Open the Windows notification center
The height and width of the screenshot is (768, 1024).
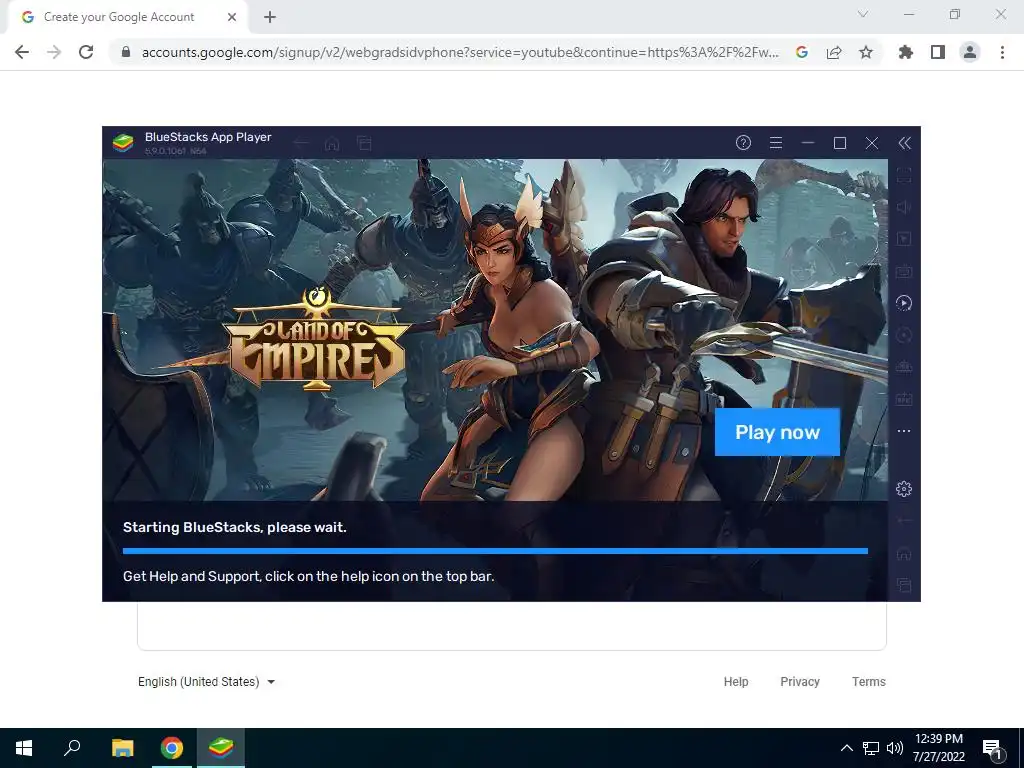tap(993, 749)
